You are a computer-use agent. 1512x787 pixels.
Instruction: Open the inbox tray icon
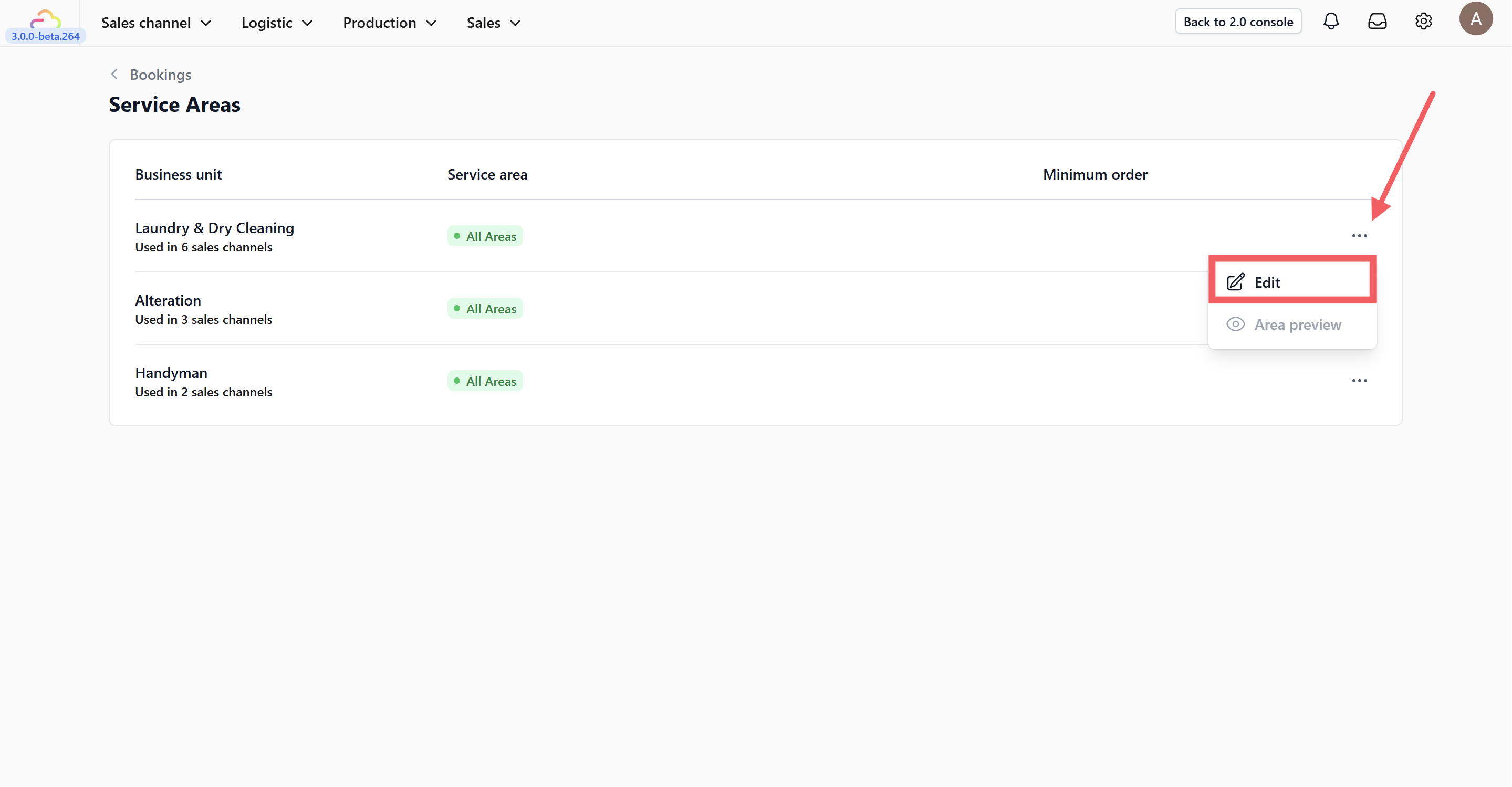click(x=1377, y=22)
